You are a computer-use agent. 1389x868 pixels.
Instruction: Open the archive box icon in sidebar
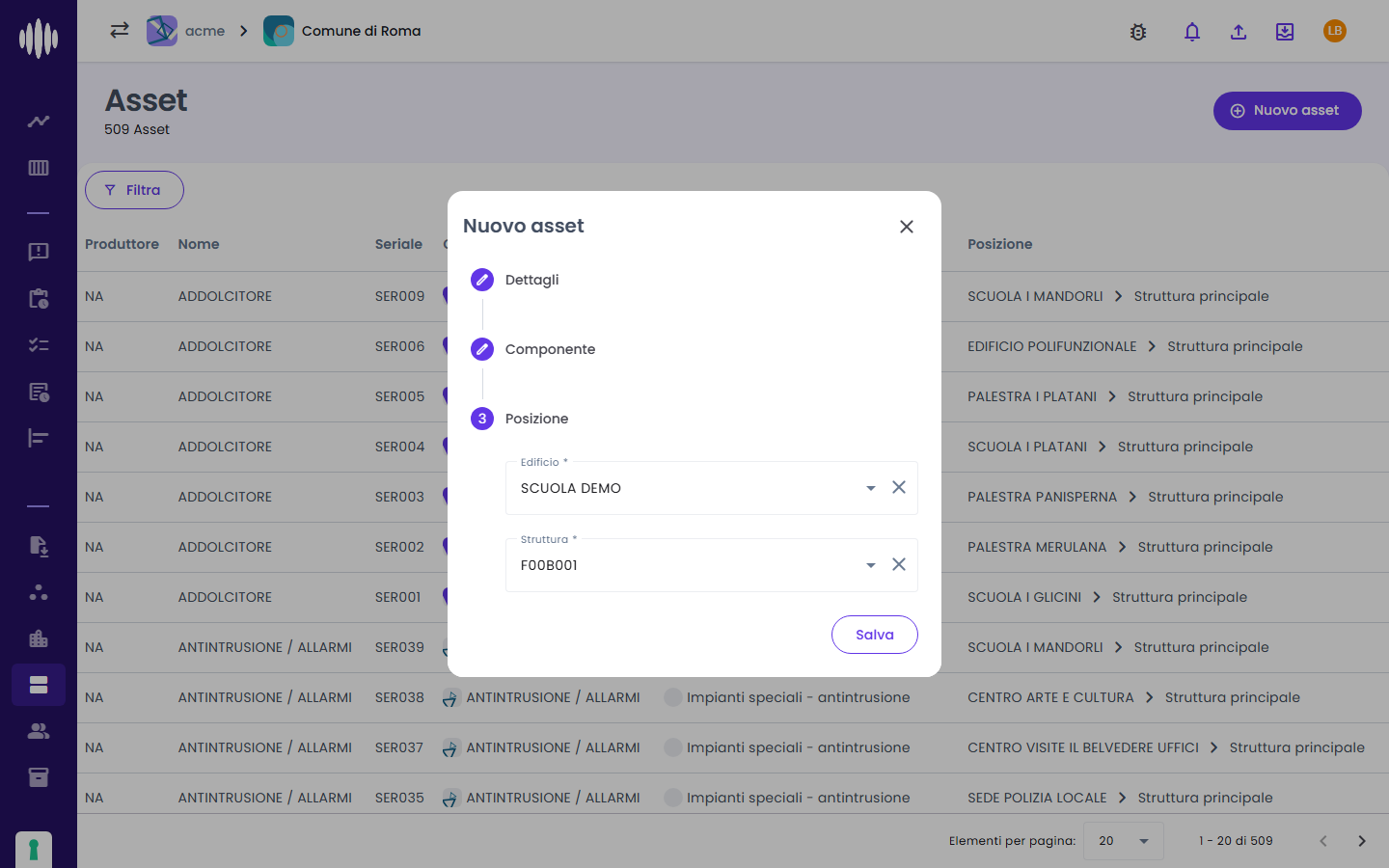click(x=39, y=777)
